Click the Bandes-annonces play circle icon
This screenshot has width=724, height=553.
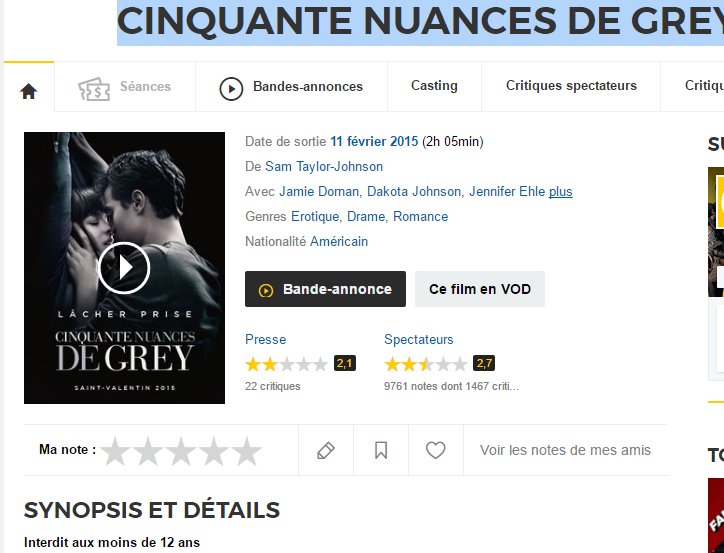click(x=231, y=89)
